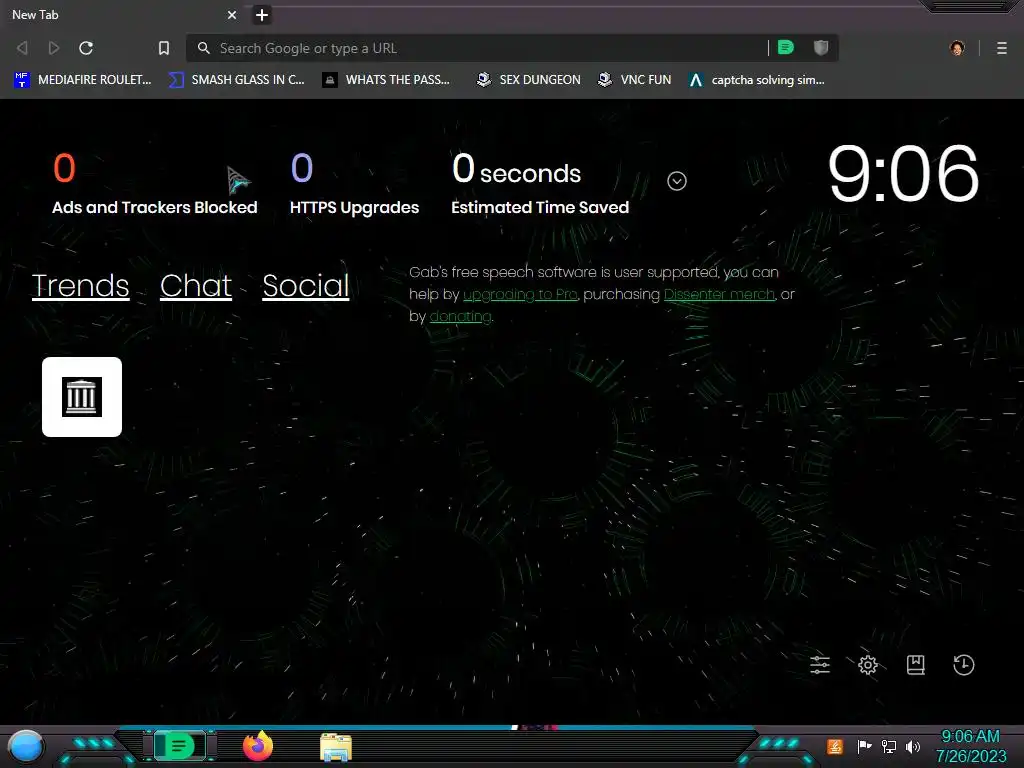The image size is (1024, 768).
Task: Open the Shields icon in address bar
Action: tap(821, 48)
